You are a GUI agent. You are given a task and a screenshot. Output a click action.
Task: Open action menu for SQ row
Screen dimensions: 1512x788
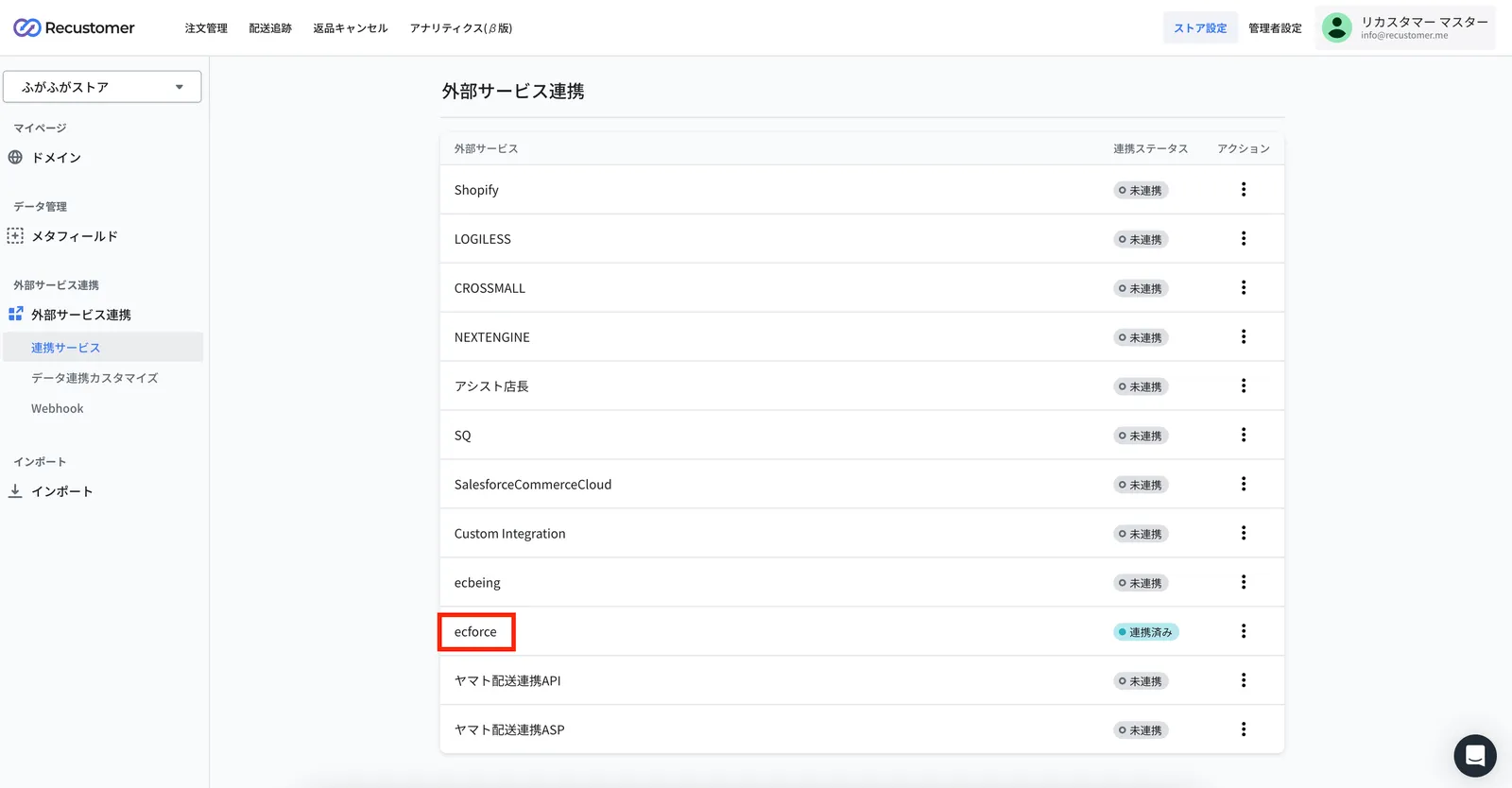point(1244,436)
